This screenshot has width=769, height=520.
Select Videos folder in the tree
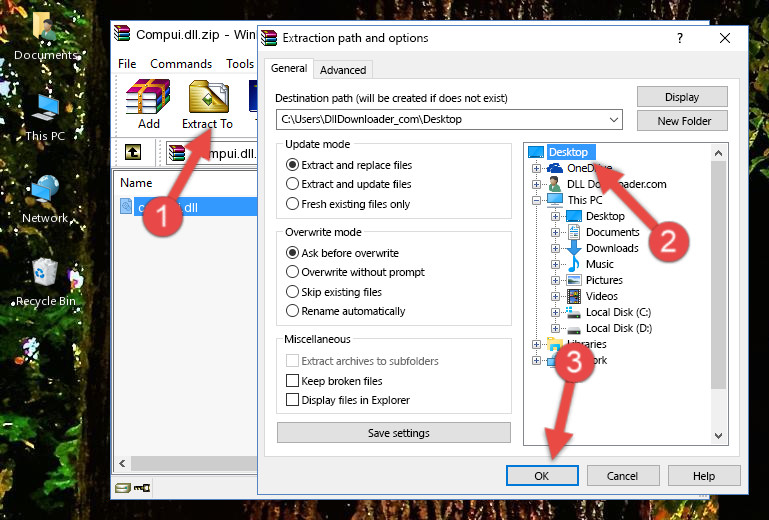tap(601, 296)
